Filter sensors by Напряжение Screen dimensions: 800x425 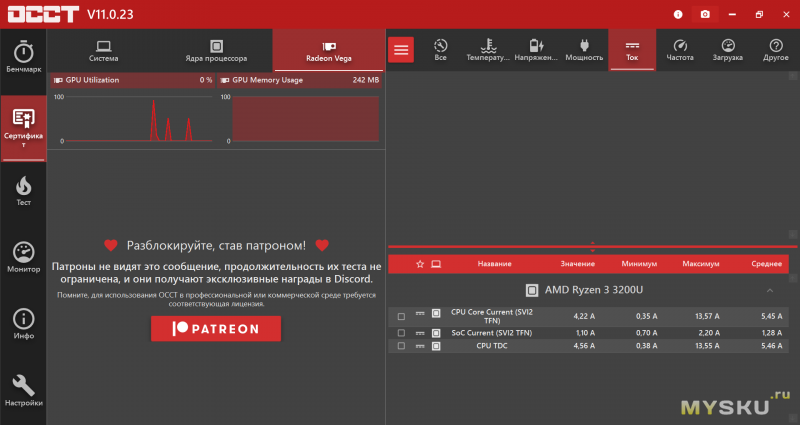[536, 50]
